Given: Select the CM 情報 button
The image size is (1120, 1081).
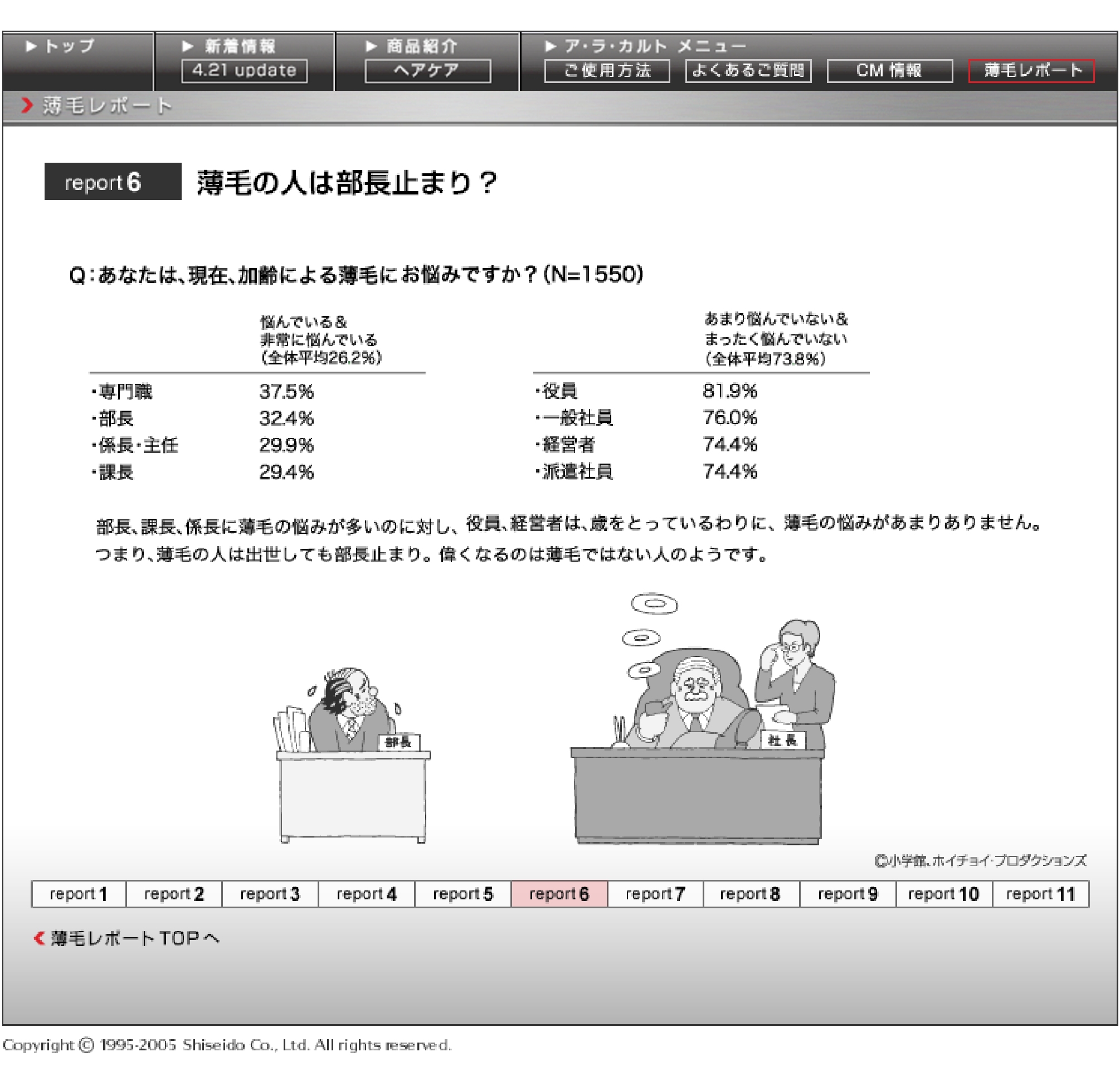Looking at the screenshot, I should click(889, 71).
